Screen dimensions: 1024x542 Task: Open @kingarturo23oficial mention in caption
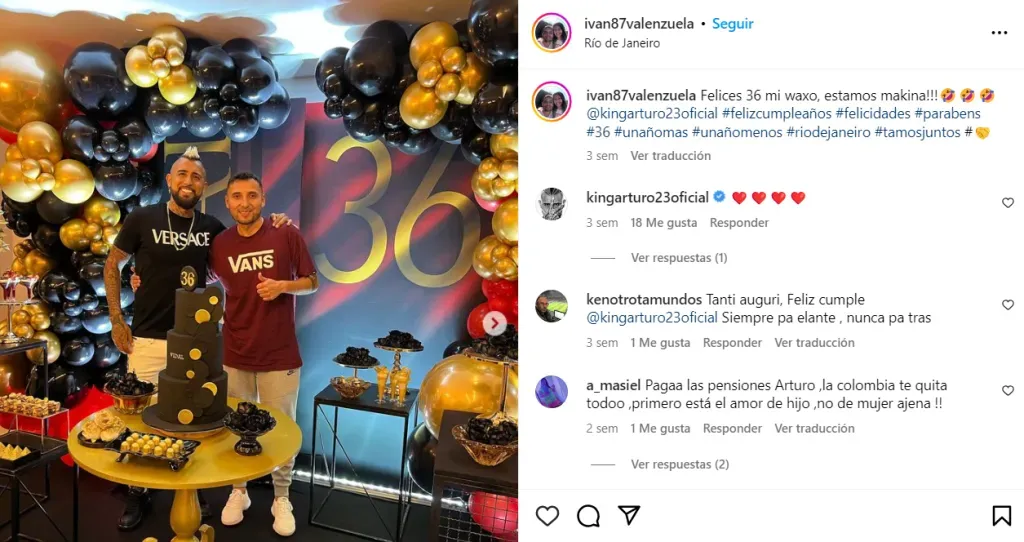[652, 114]
